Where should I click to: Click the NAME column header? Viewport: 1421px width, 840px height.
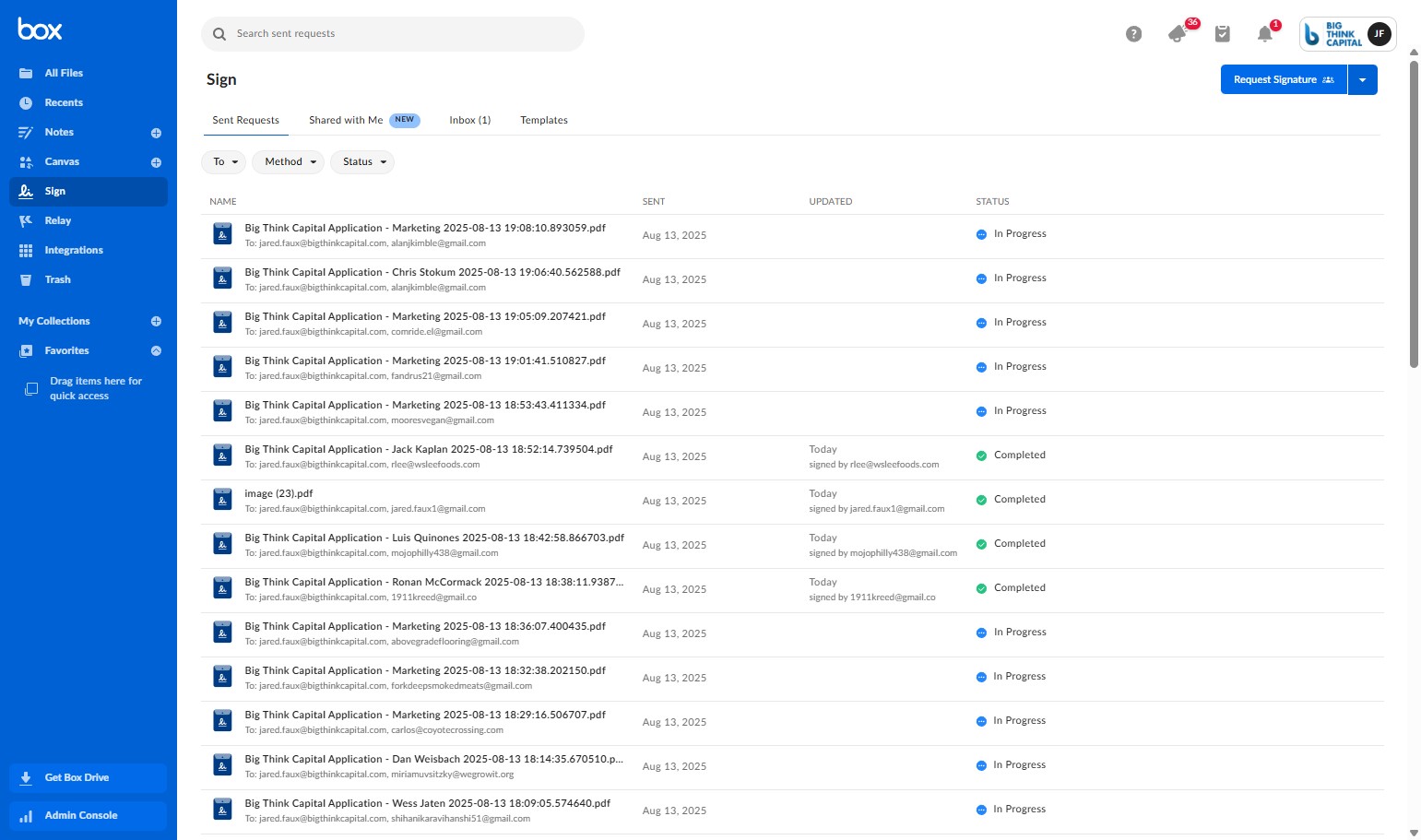tap(223, 201)
